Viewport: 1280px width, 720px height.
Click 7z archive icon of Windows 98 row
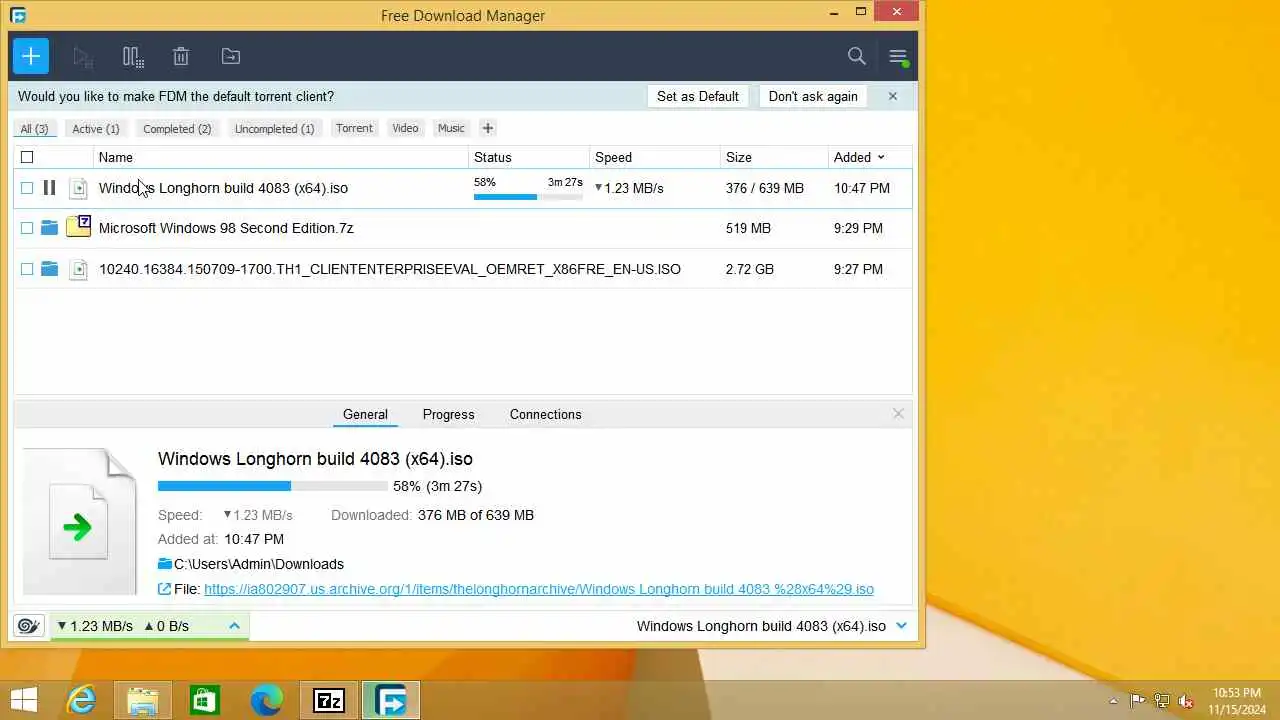[x=78, y=227]
